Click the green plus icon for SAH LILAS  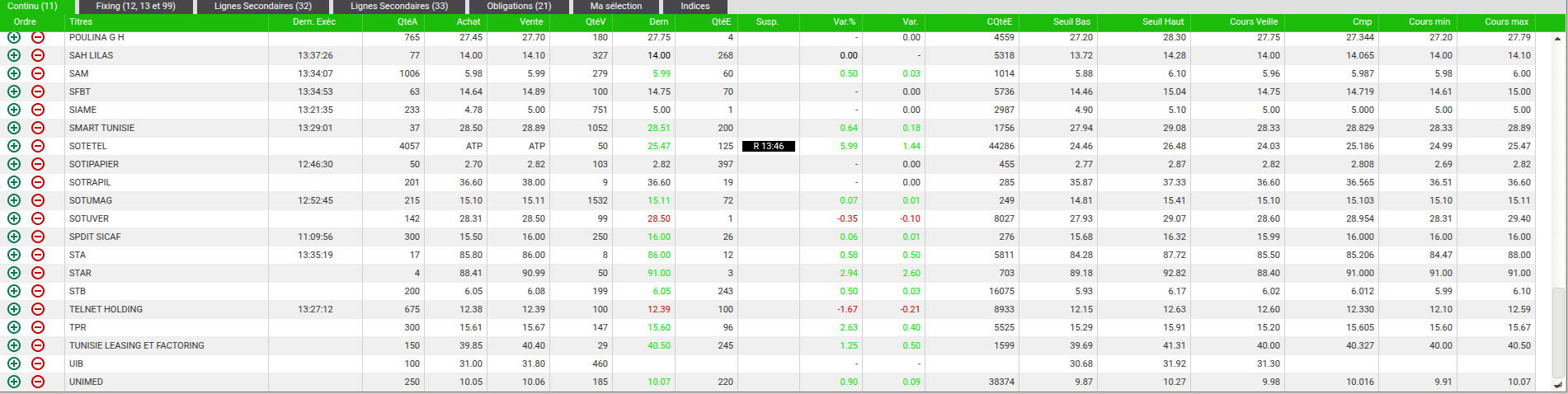[x=14, y=55]
